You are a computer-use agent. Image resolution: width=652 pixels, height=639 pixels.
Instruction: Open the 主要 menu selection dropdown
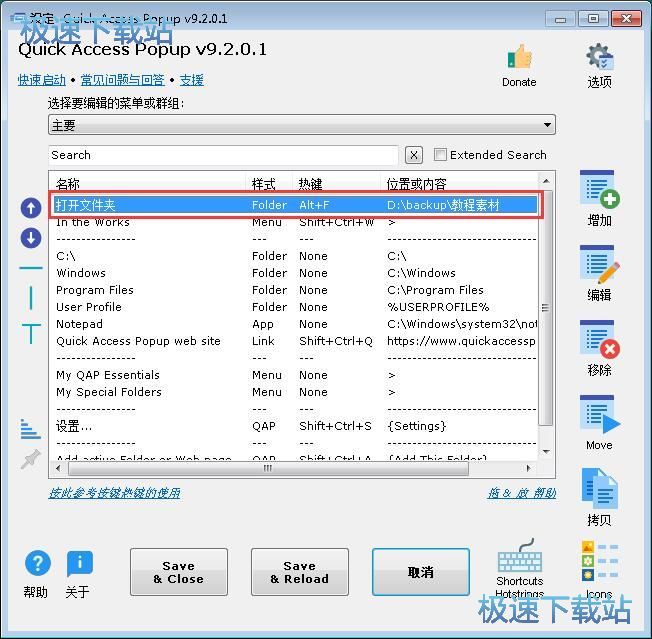point(302,125)
